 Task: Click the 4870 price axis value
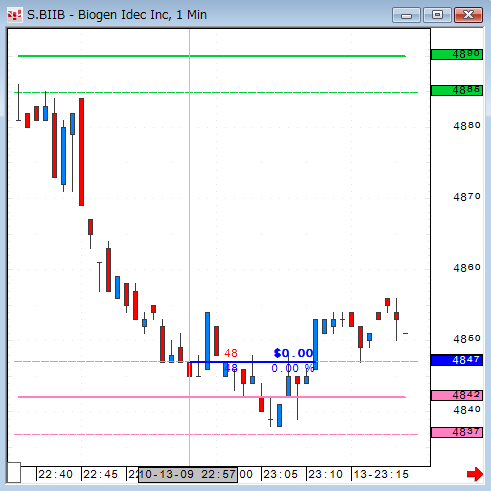pos(467,197)
